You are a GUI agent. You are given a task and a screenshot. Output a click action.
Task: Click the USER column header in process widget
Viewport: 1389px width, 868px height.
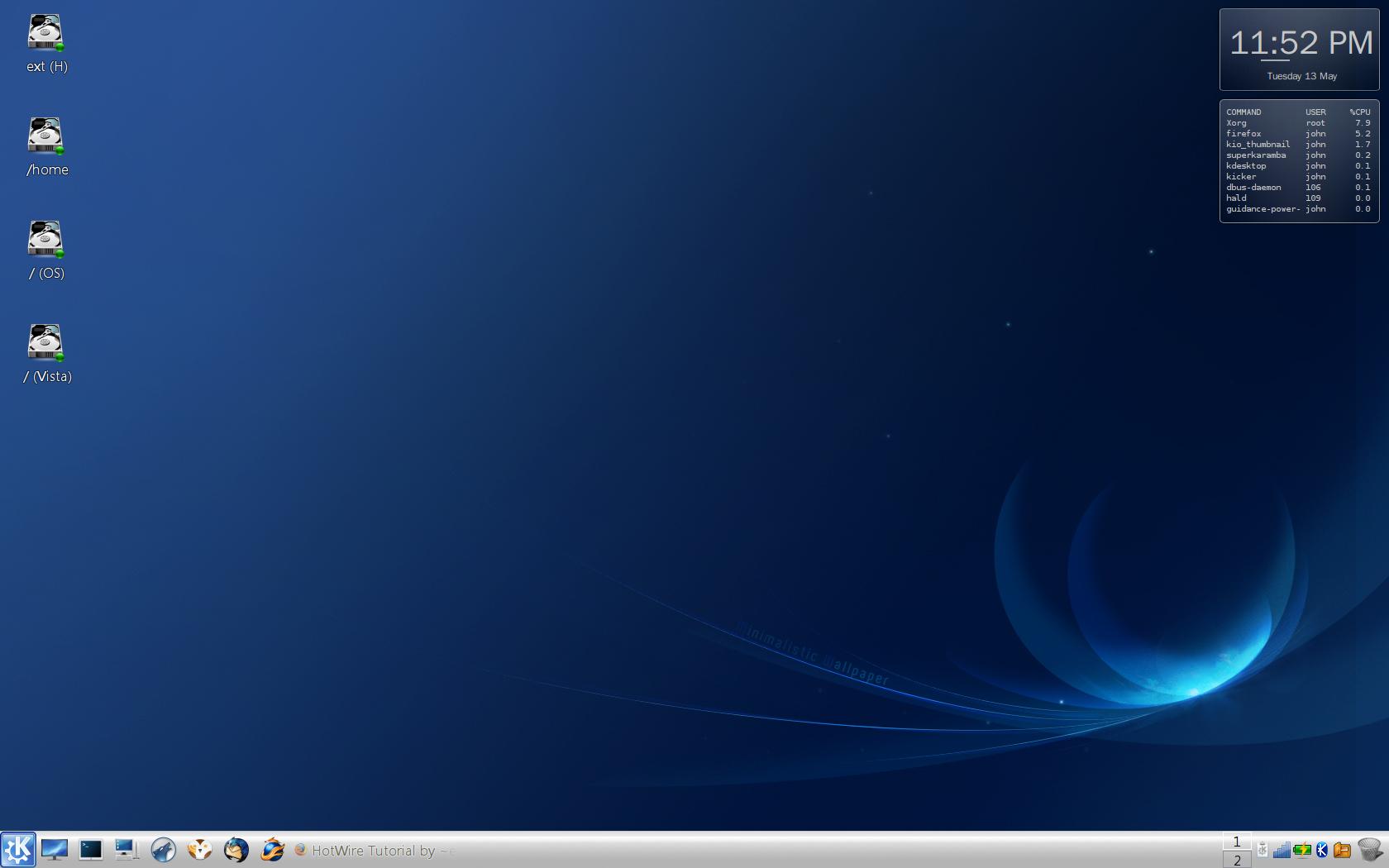pyautogui.click(x=1315, y=112)
